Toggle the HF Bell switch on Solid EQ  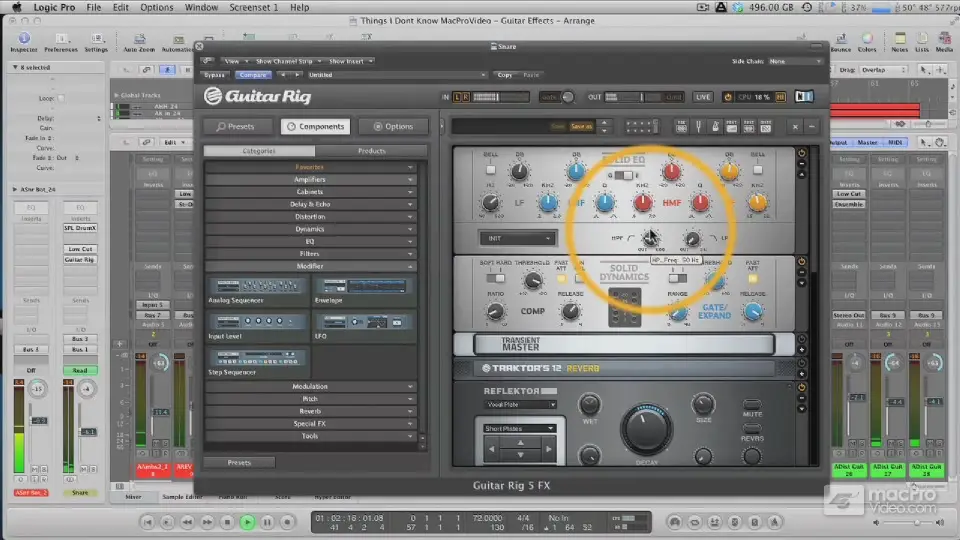coord(757,170)
